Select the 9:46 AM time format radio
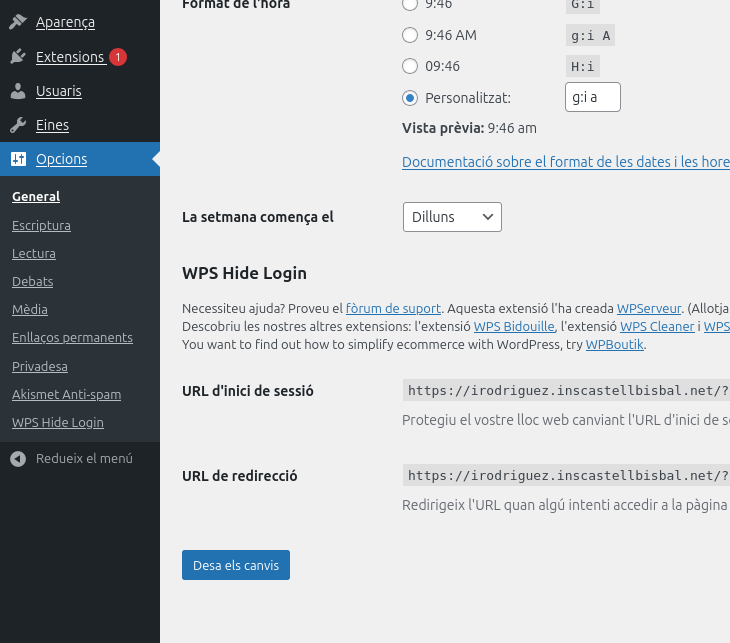 pos(410,36)
